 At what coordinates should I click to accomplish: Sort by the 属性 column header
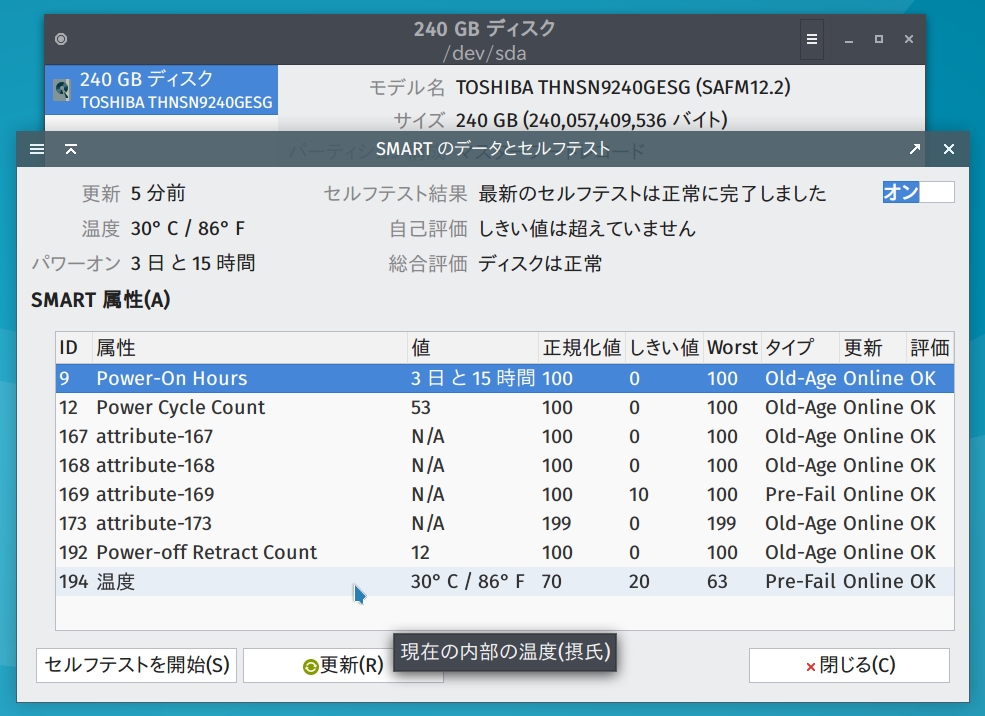point(250,347)
